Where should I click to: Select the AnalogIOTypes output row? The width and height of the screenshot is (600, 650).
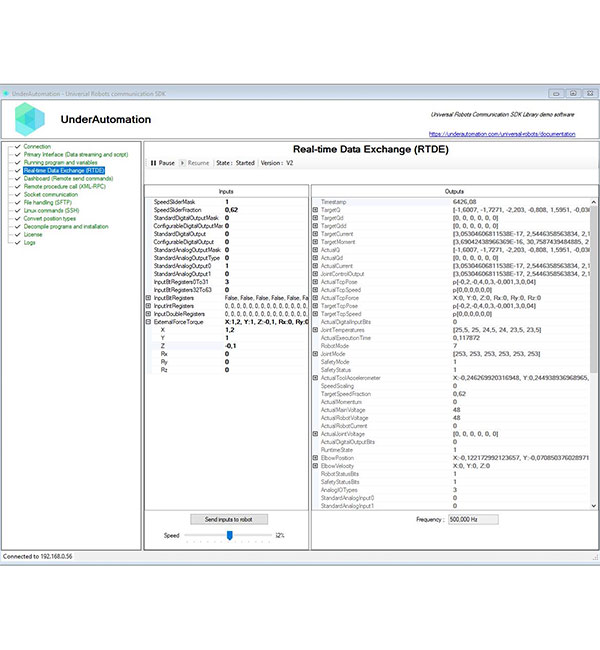click(x=451, y=490)
